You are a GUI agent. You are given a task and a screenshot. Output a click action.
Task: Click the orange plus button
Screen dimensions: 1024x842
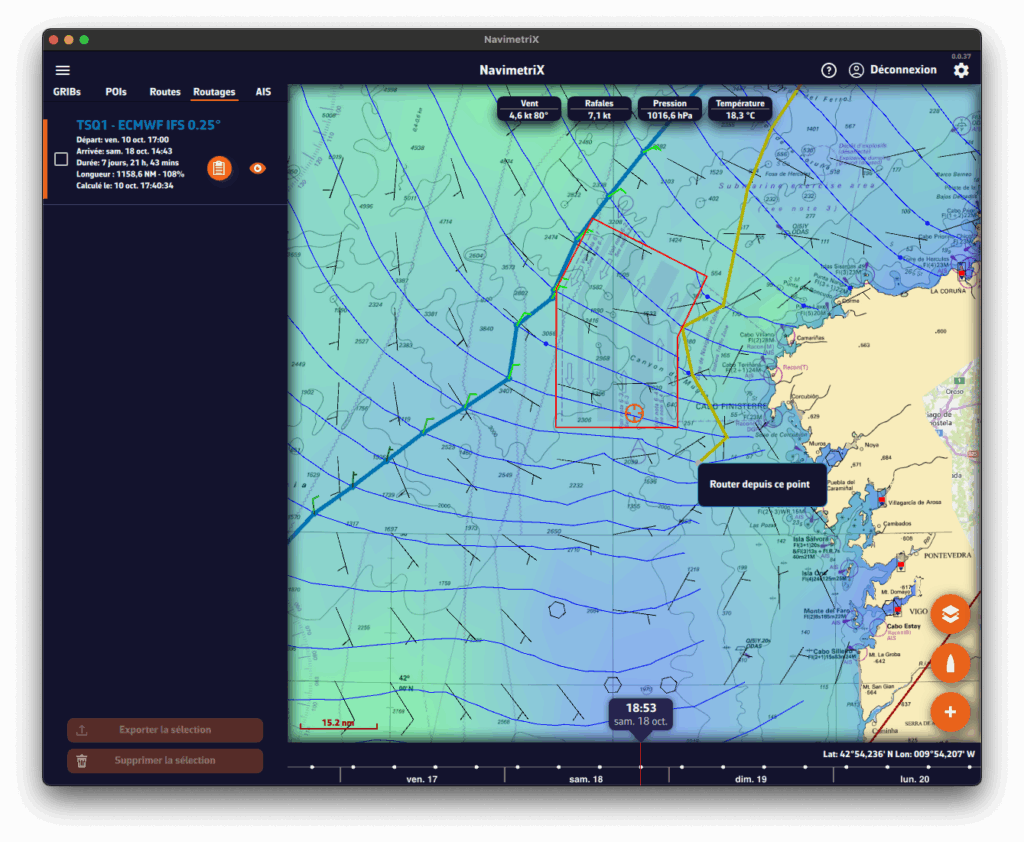coord(949,711)
